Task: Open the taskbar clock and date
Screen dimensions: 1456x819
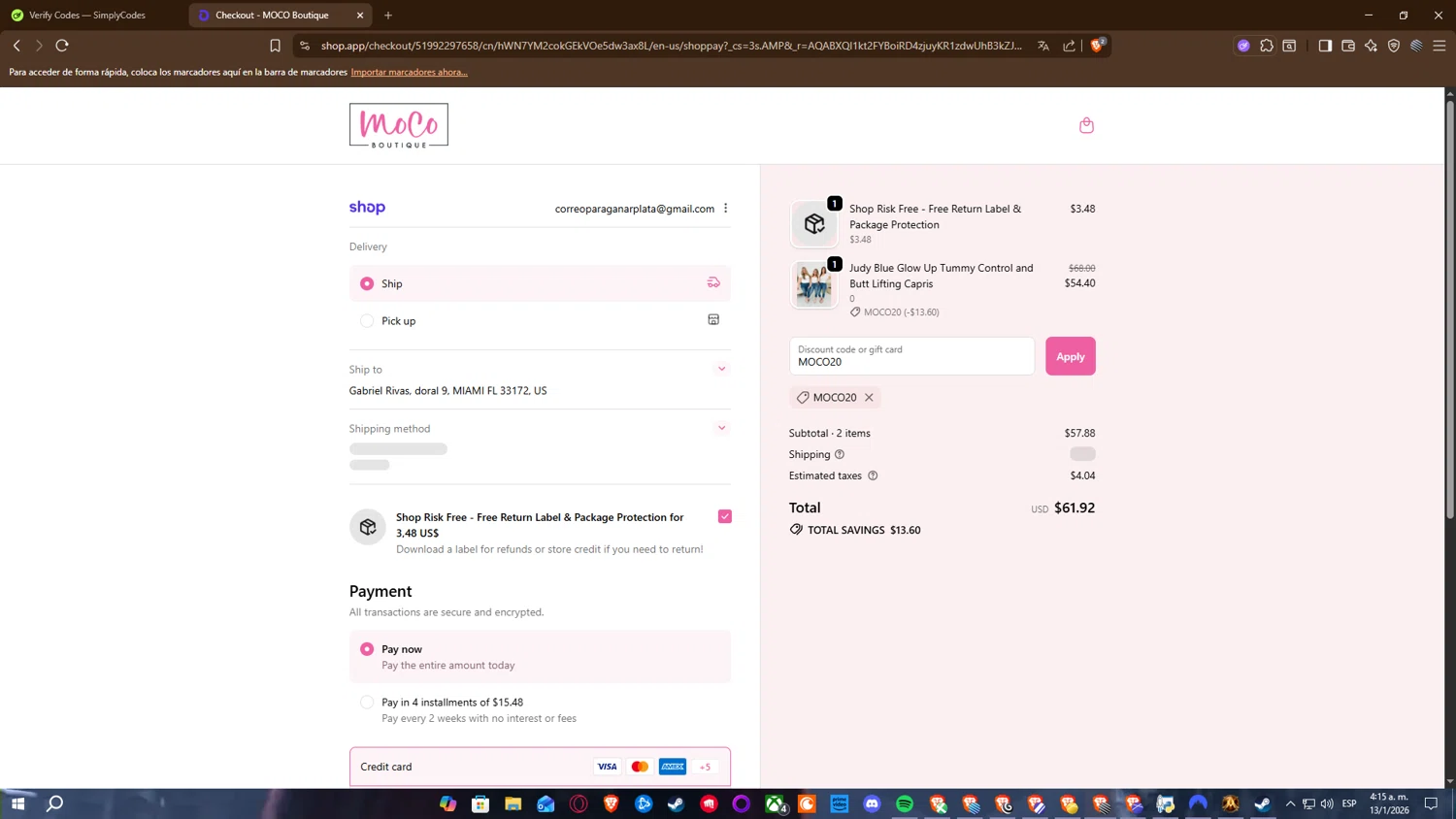Action: click(1389, 803)
